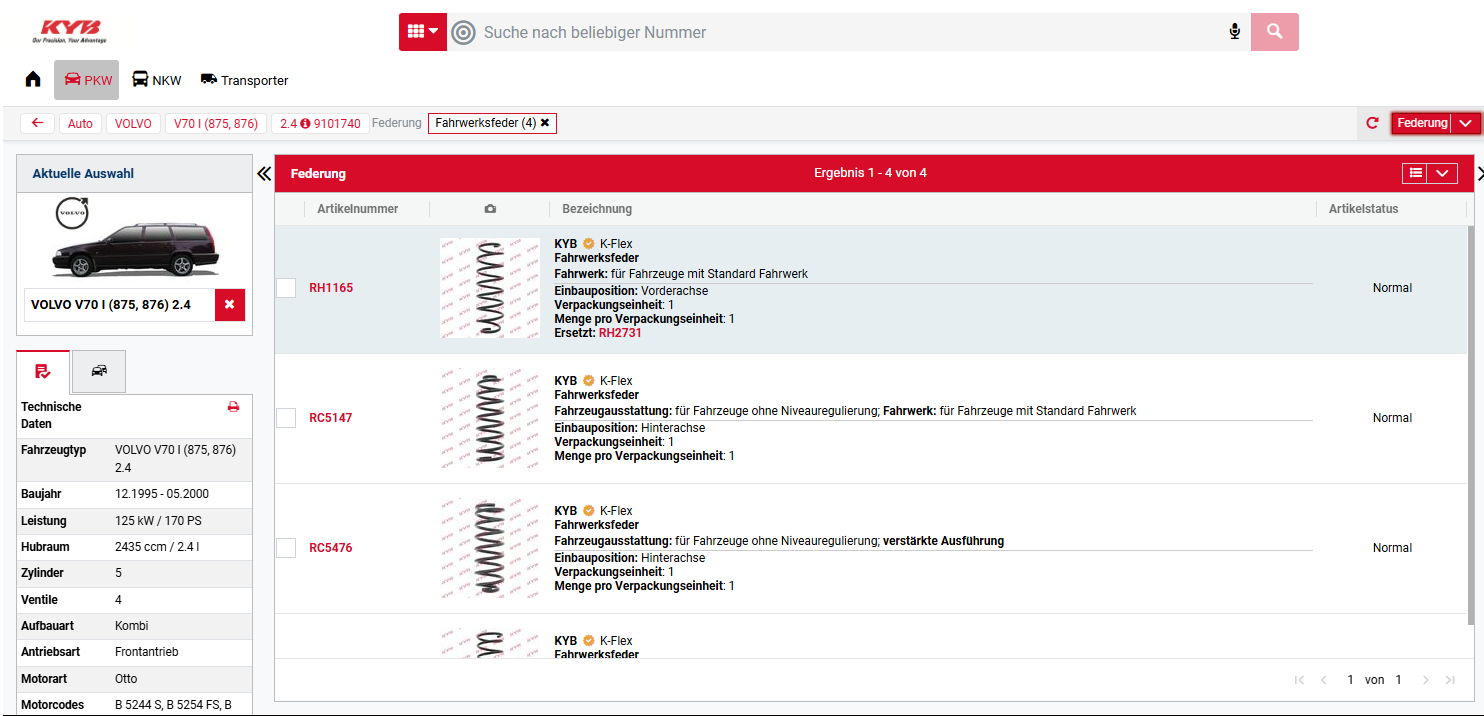Screen dimensions: 1484x716
Task: Expand the Federung dropdown at top right
Action: coord(1465,123)
